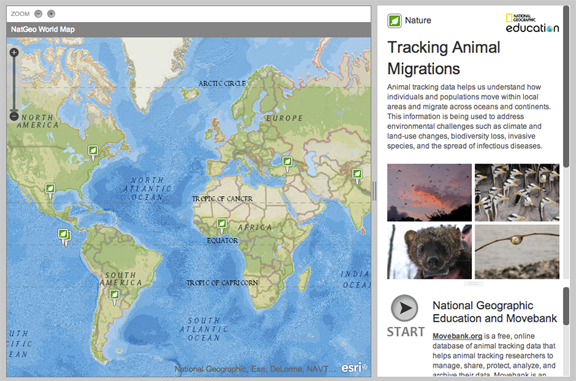Open the flying albatross photo thumbnail
576x381 pixels.
(517, 252)
